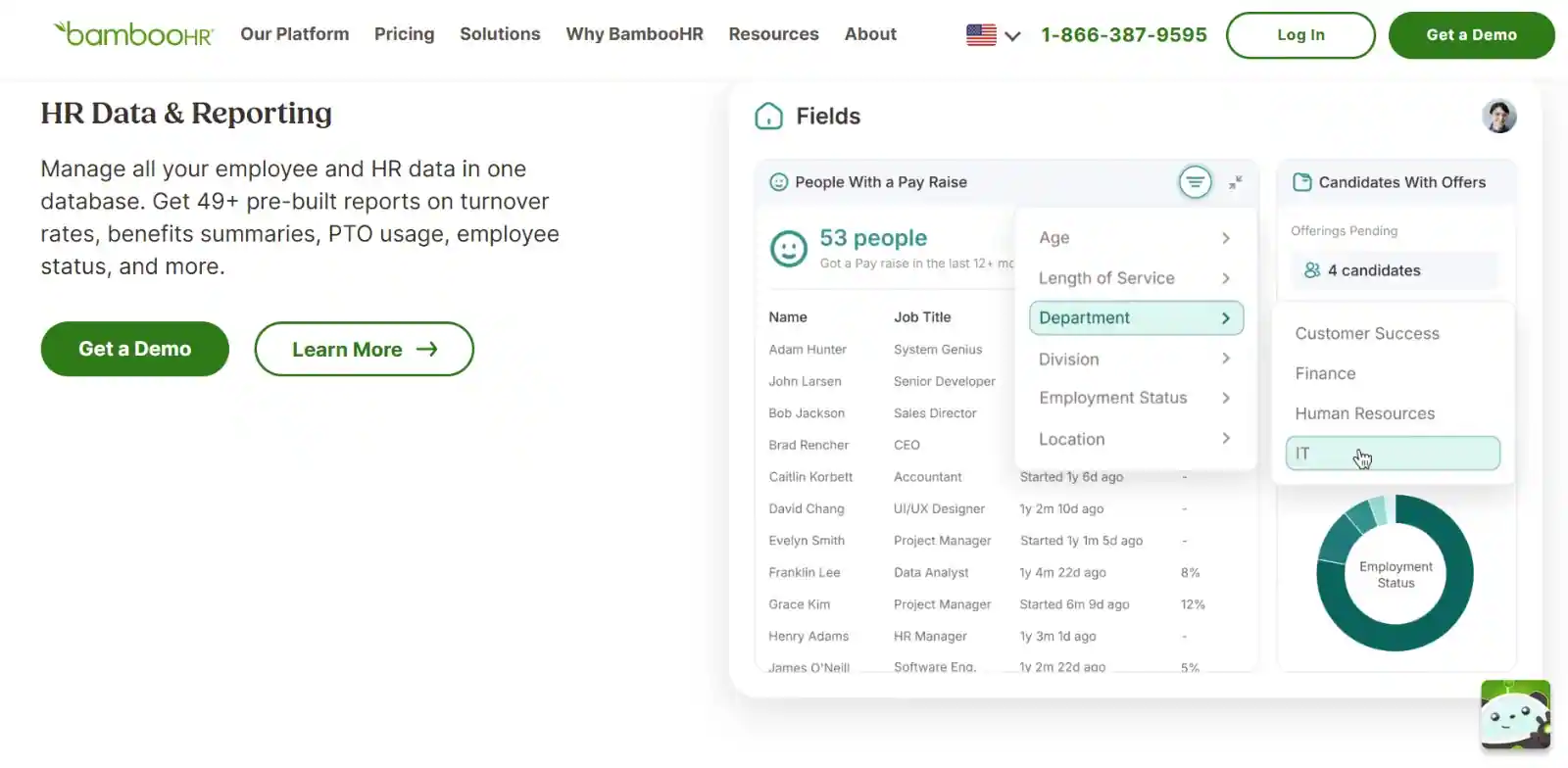The width and height of the screenshot is (1568, 768).
Task: Open the panda chatbot widget
Action: [x=1515, y=716]
